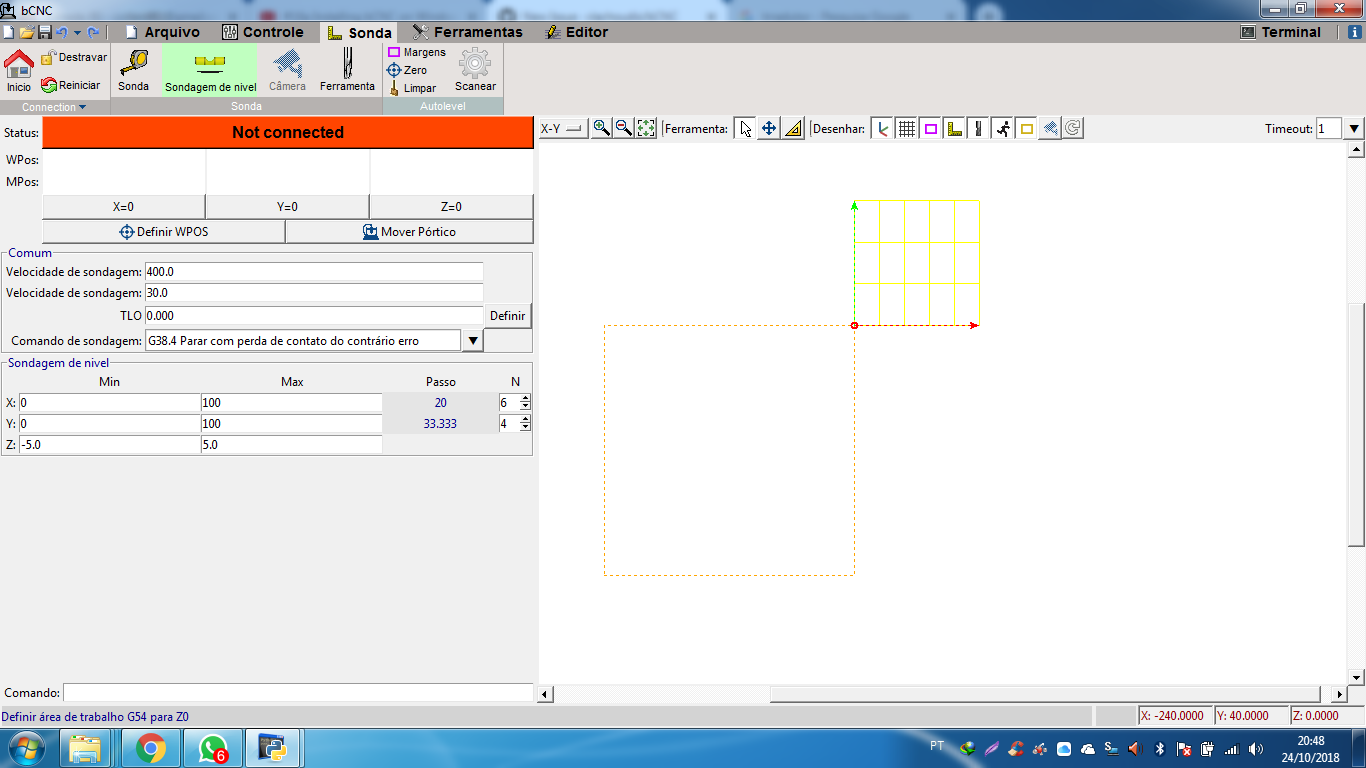Toggle camera display in Desenhar
1366x768 pixels.
(x=1050, y=128)
